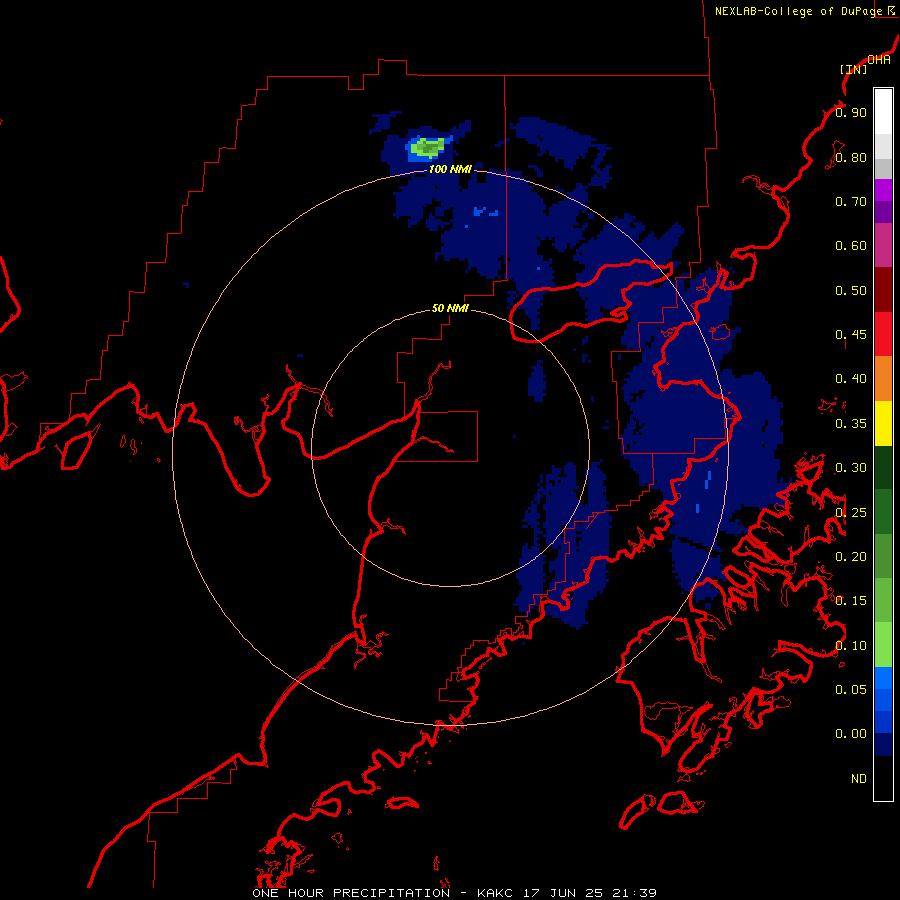Click the NEXLAB-College of DuPage label

coord(798,11)
